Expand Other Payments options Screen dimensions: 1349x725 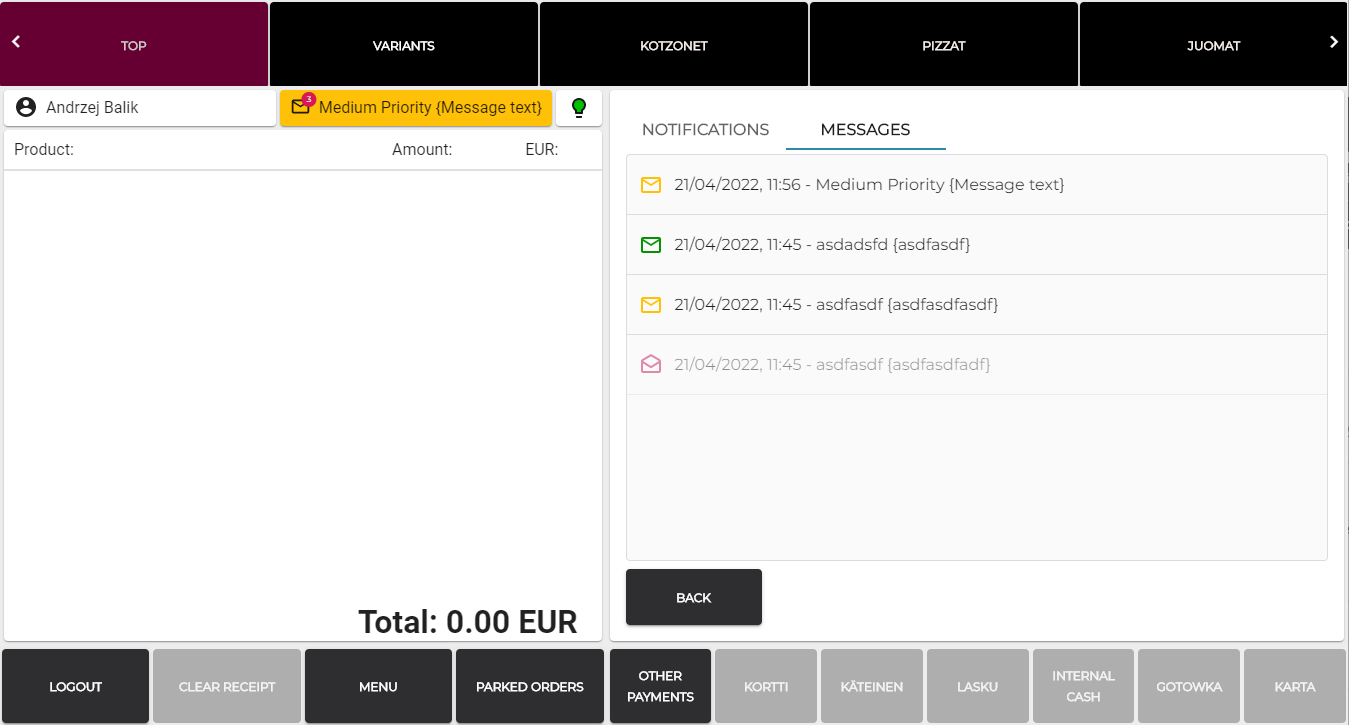pyautogui.click(x=660, y=687)
